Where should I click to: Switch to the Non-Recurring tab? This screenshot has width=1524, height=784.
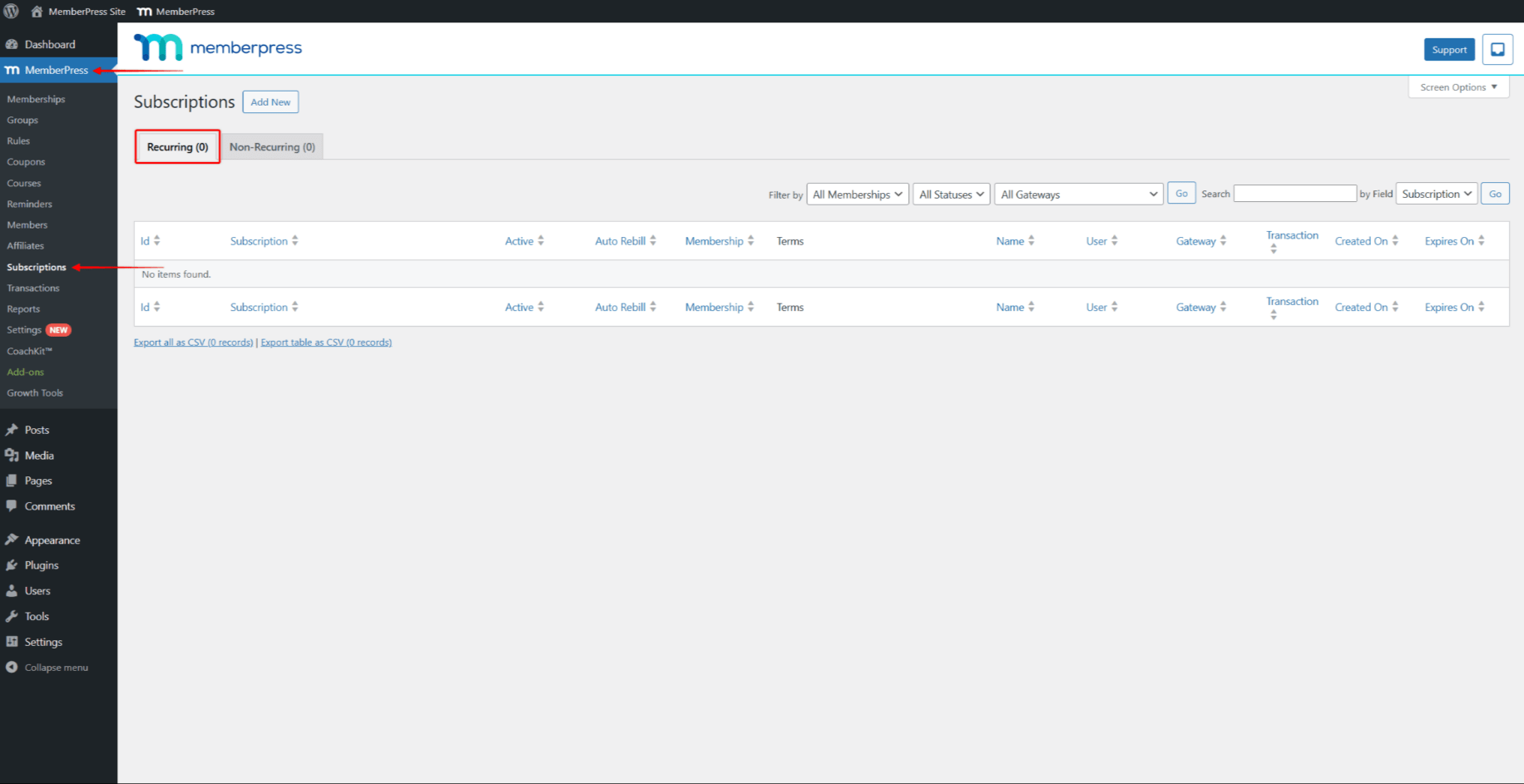272,146
